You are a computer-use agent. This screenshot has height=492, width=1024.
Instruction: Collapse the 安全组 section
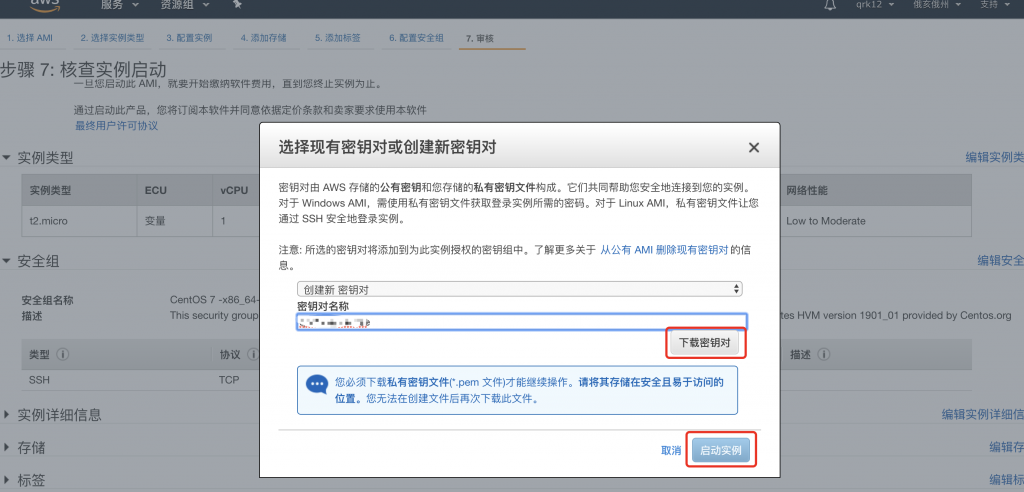7,261
